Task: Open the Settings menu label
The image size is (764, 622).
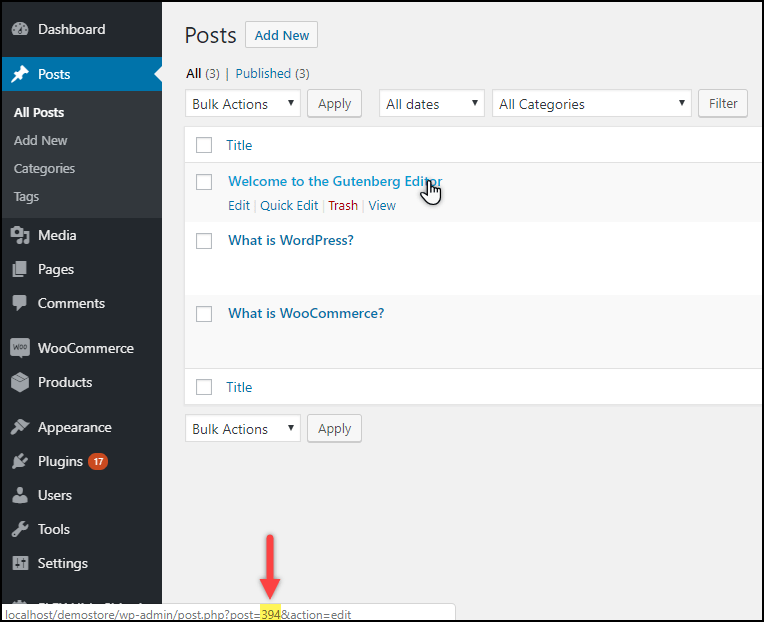Action: click(x=63, y=564)
